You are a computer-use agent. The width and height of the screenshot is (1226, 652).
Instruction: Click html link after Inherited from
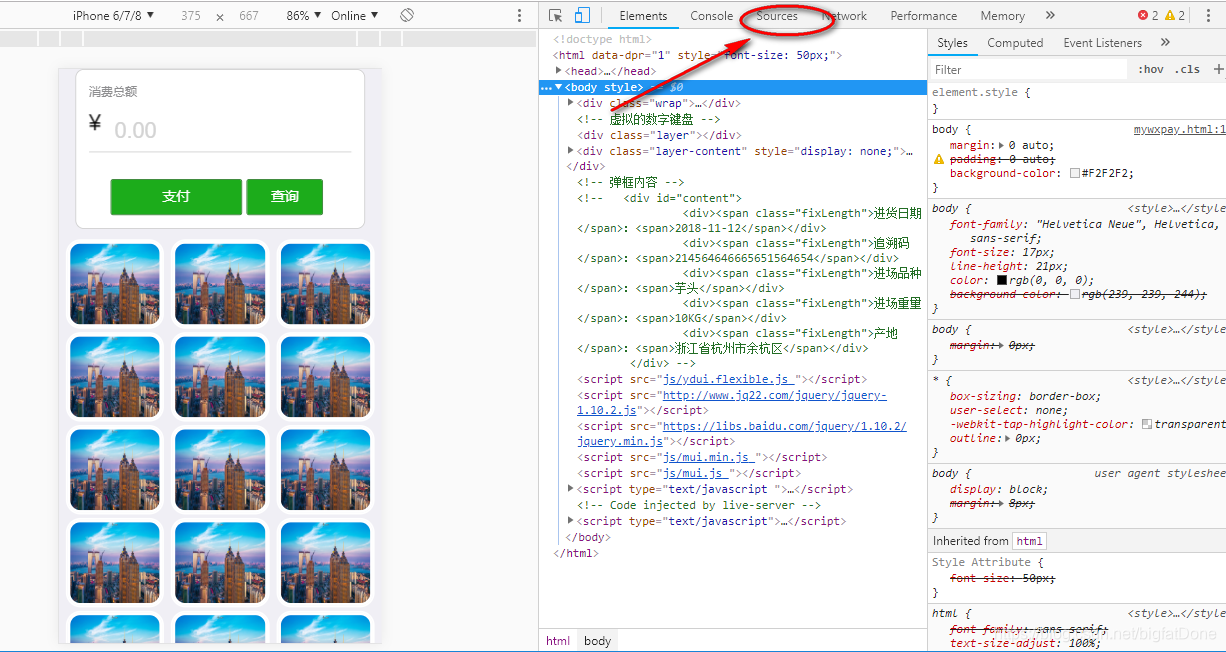point(1029,541)
